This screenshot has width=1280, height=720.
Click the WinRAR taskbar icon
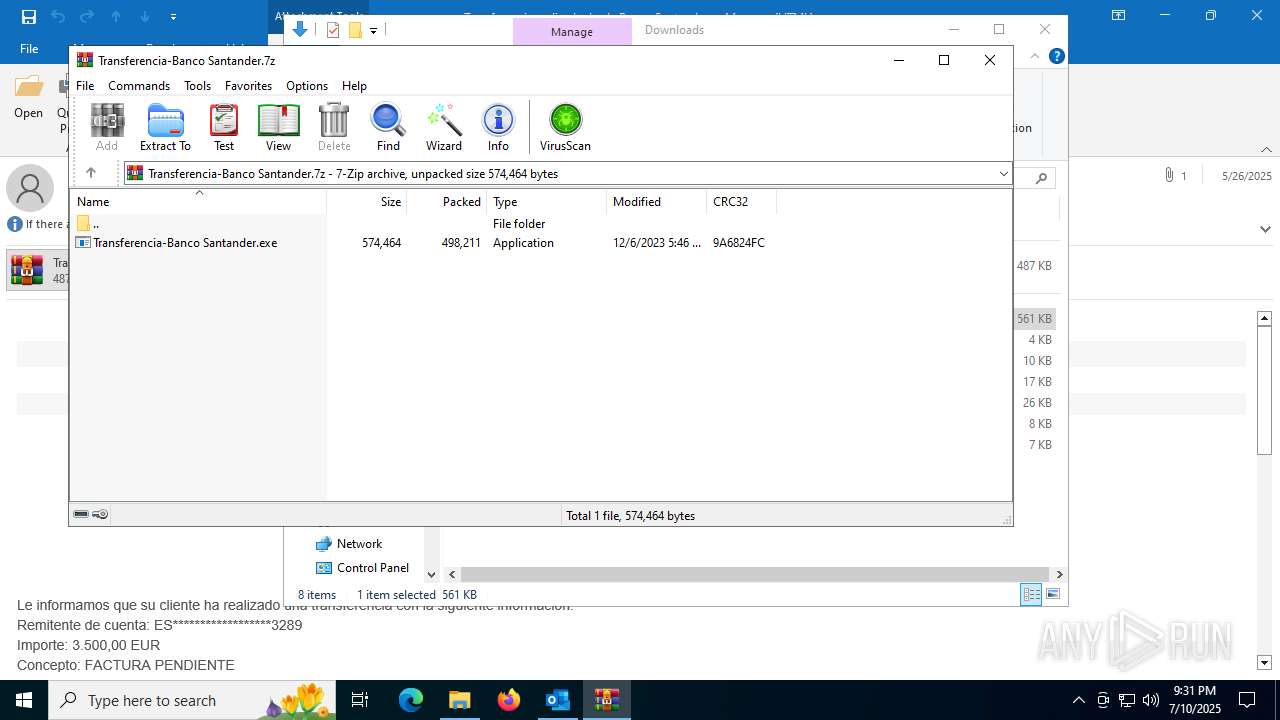coord(606,700)
